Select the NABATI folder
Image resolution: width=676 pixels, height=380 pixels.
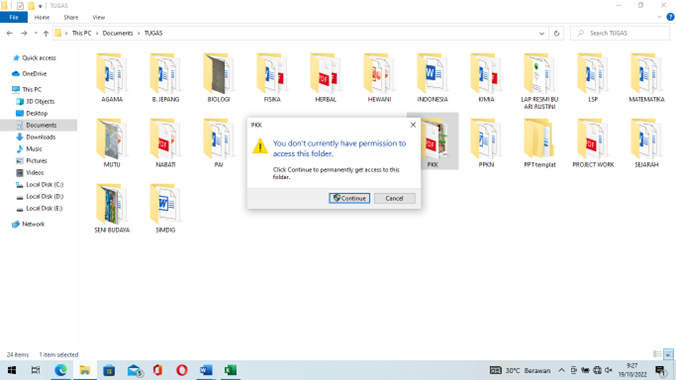click(x=165, y=143)
